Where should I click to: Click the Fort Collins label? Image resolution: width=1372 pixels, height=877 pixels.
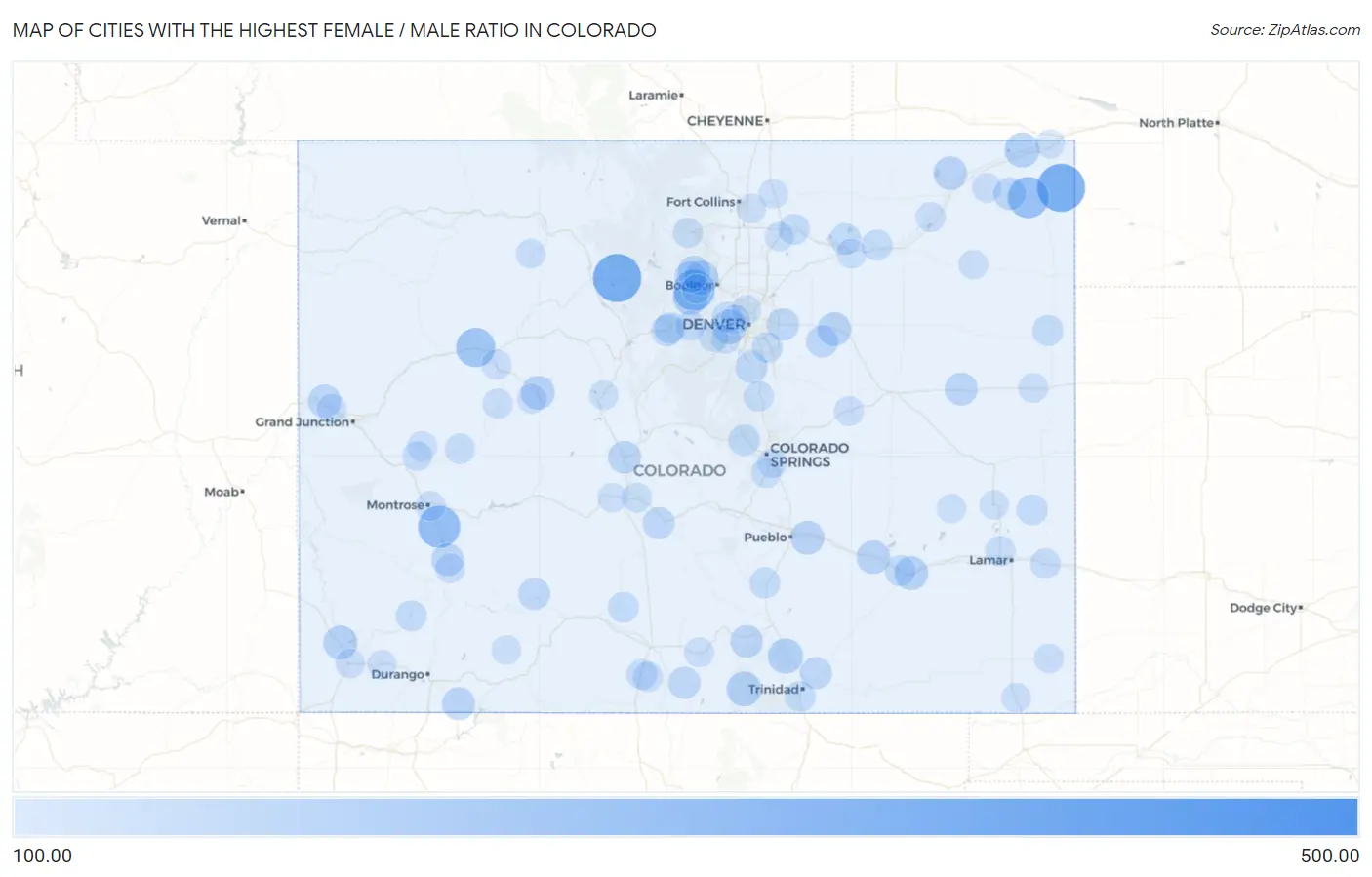click(x=701, y=202)
